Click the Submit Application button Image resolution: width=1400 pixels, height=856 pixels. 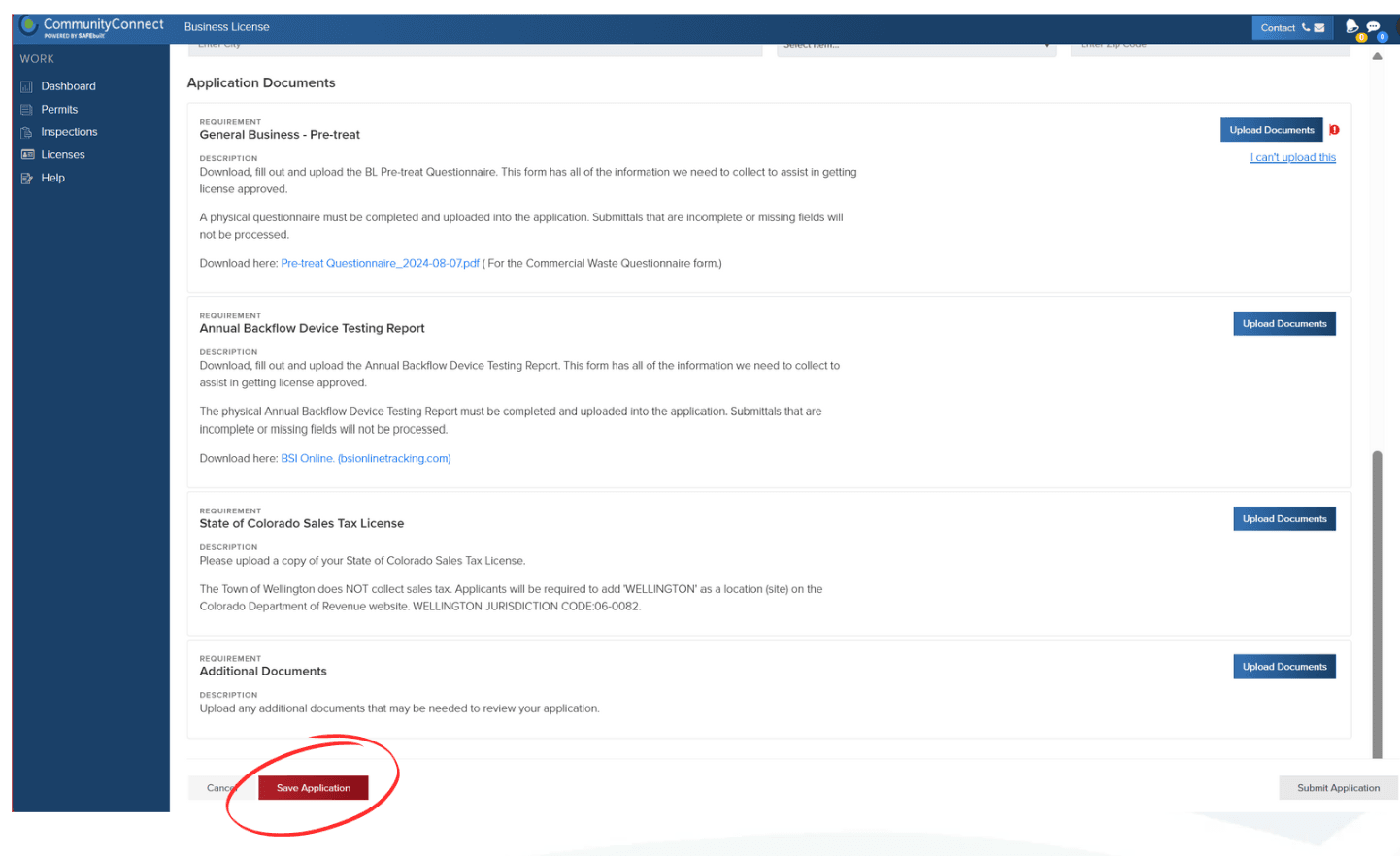coord(1338,787)
